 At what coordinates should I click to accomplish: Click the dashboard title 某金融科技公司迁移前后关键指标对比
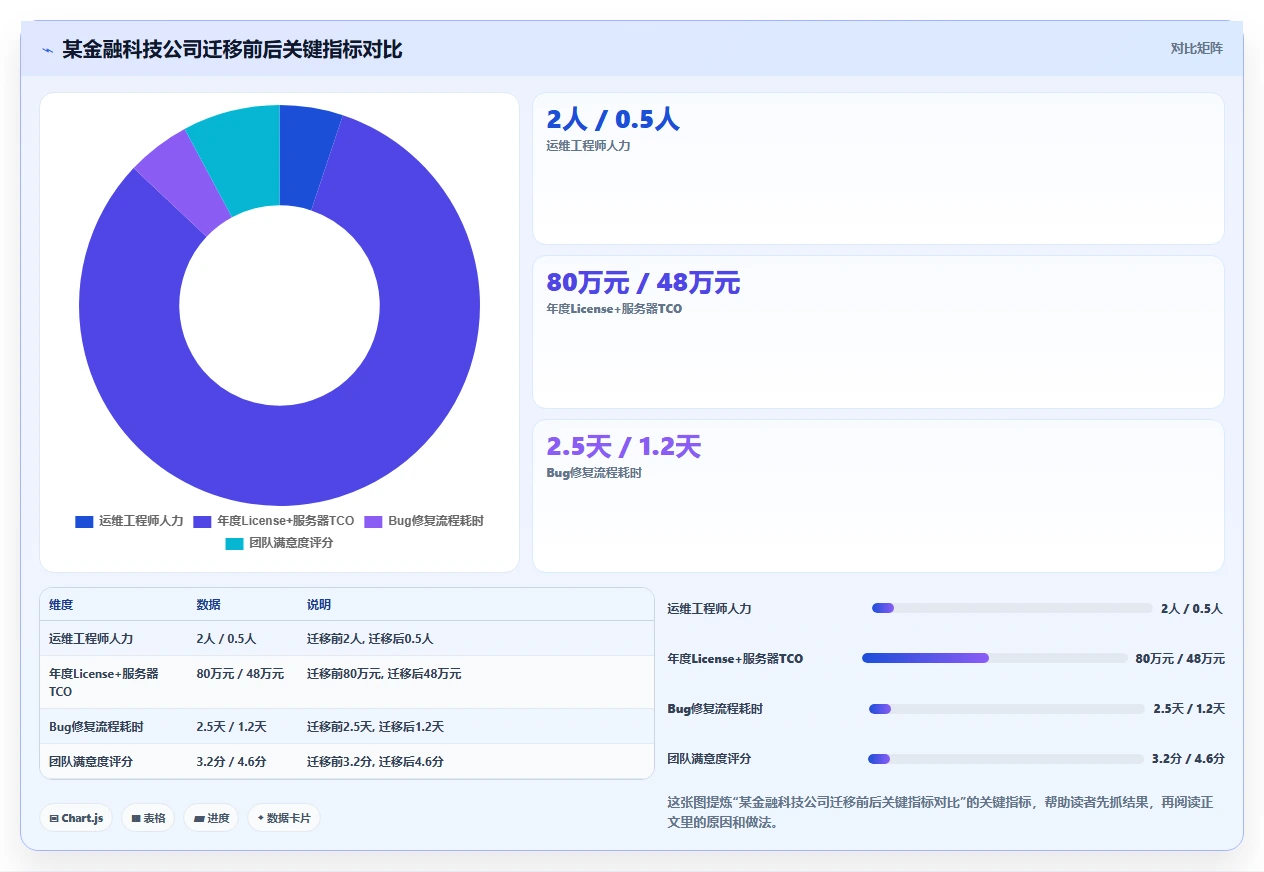[x=232, y=49]
